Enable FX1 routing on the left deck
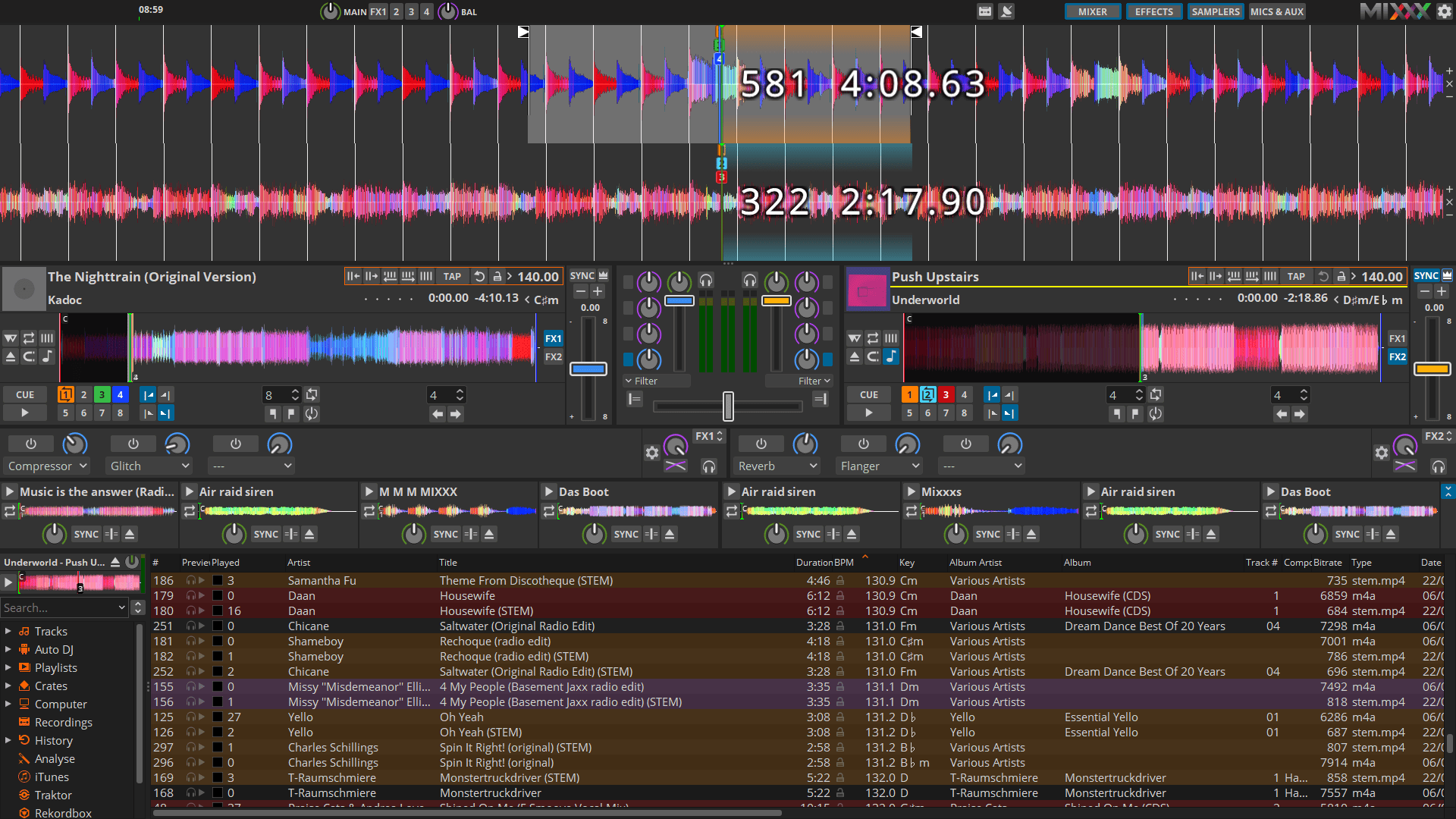 [x=553, y=338]
